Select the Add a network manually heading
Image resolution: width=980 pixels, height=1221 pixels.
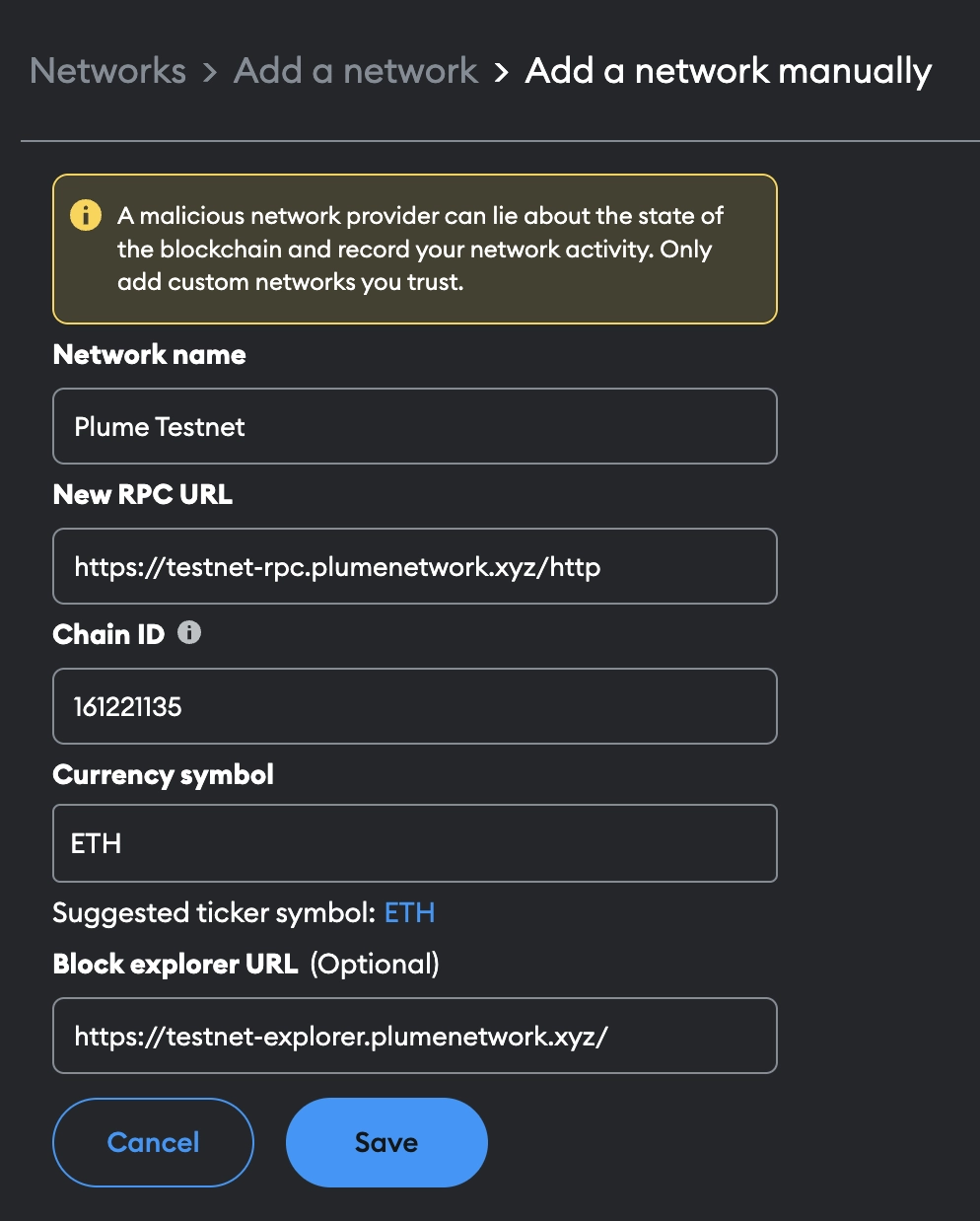(x=728, y=71)
